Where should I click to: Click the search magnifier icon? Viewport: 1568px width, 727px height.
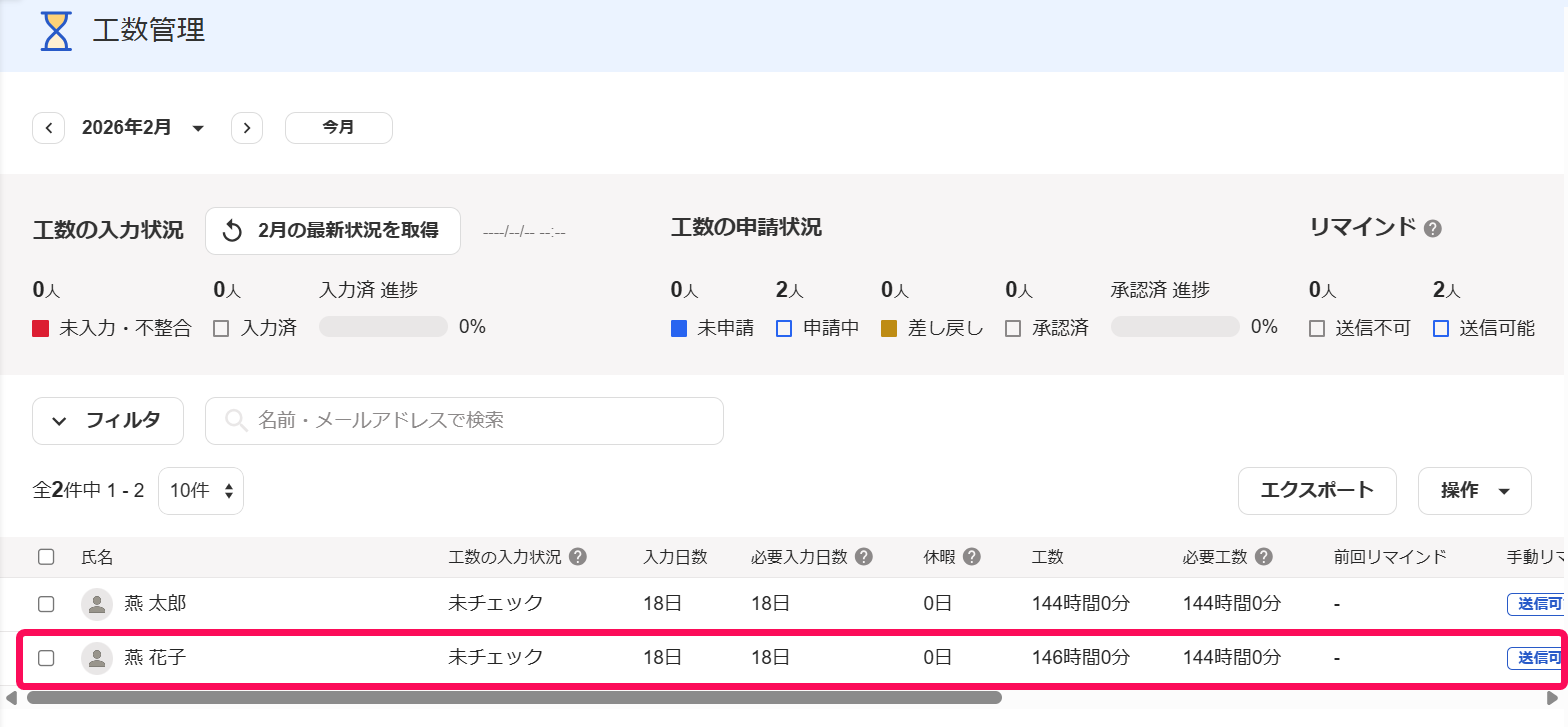pyautogui.click(x=236, y=421)
